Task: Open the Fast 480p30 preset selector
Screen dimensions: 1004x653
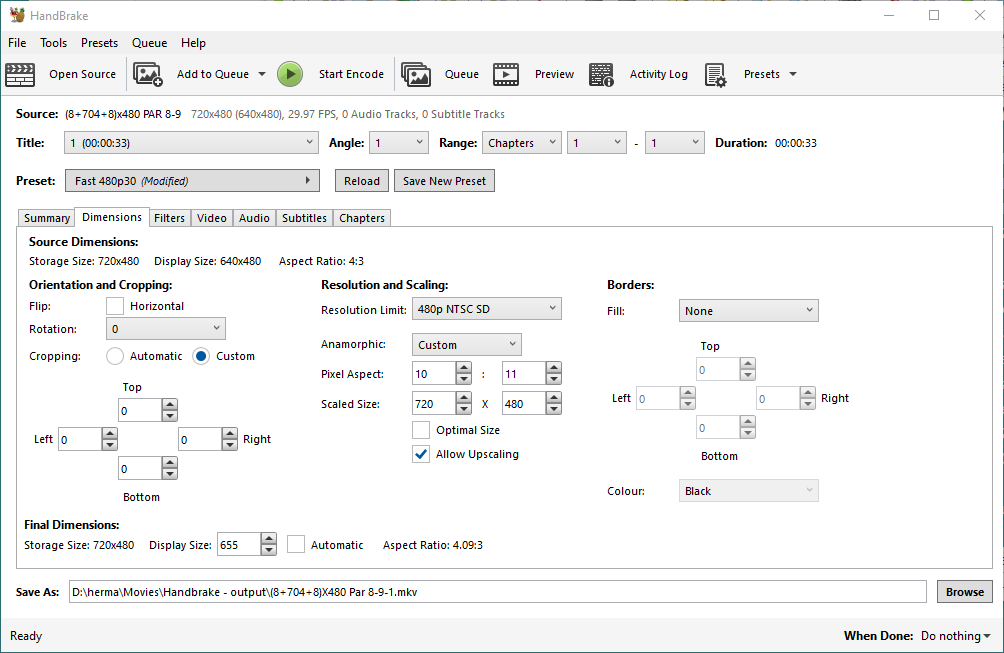Action: click(192, 181)
